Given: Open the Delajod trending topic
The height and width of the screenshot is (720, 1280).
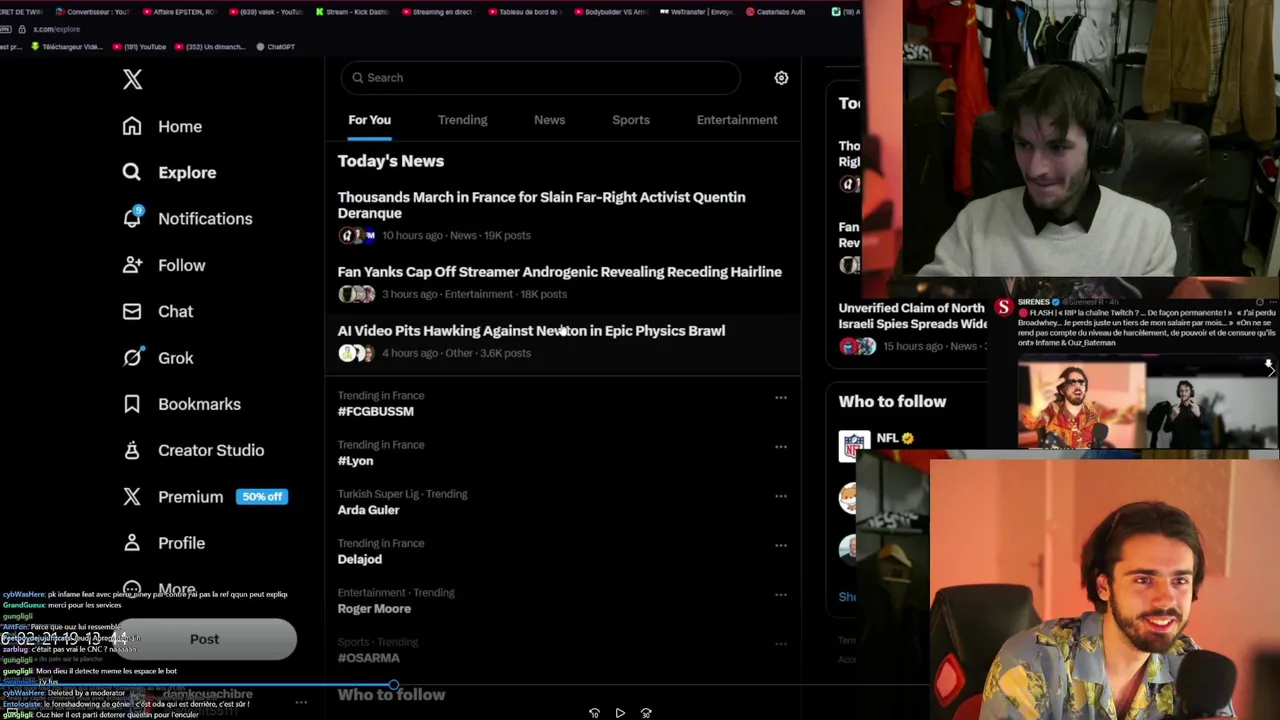Looking at the screenshot, I should 360,559.
